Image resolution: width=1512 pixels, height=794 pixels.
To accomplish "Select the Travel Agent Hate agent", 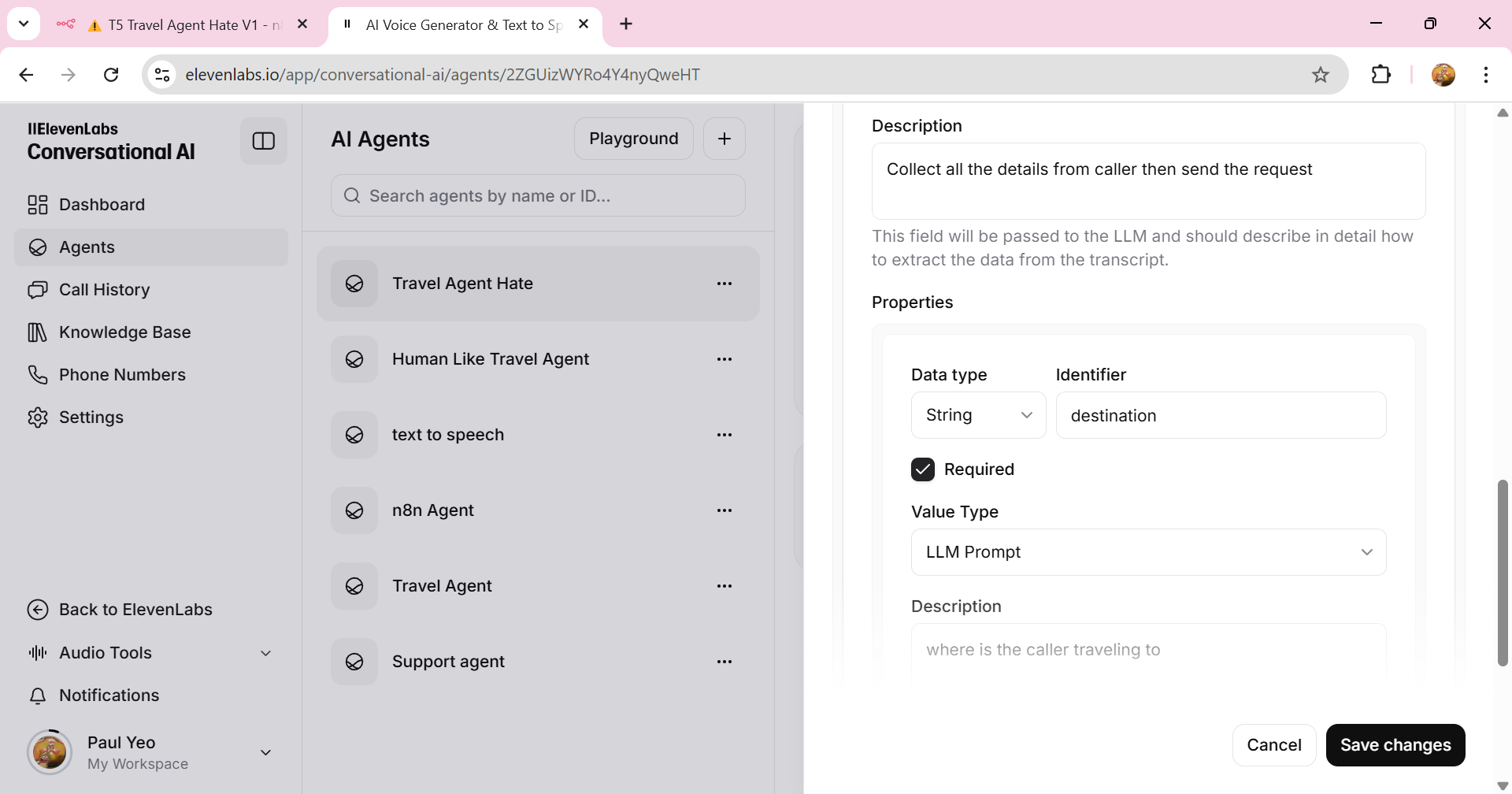I will (538, 284).
